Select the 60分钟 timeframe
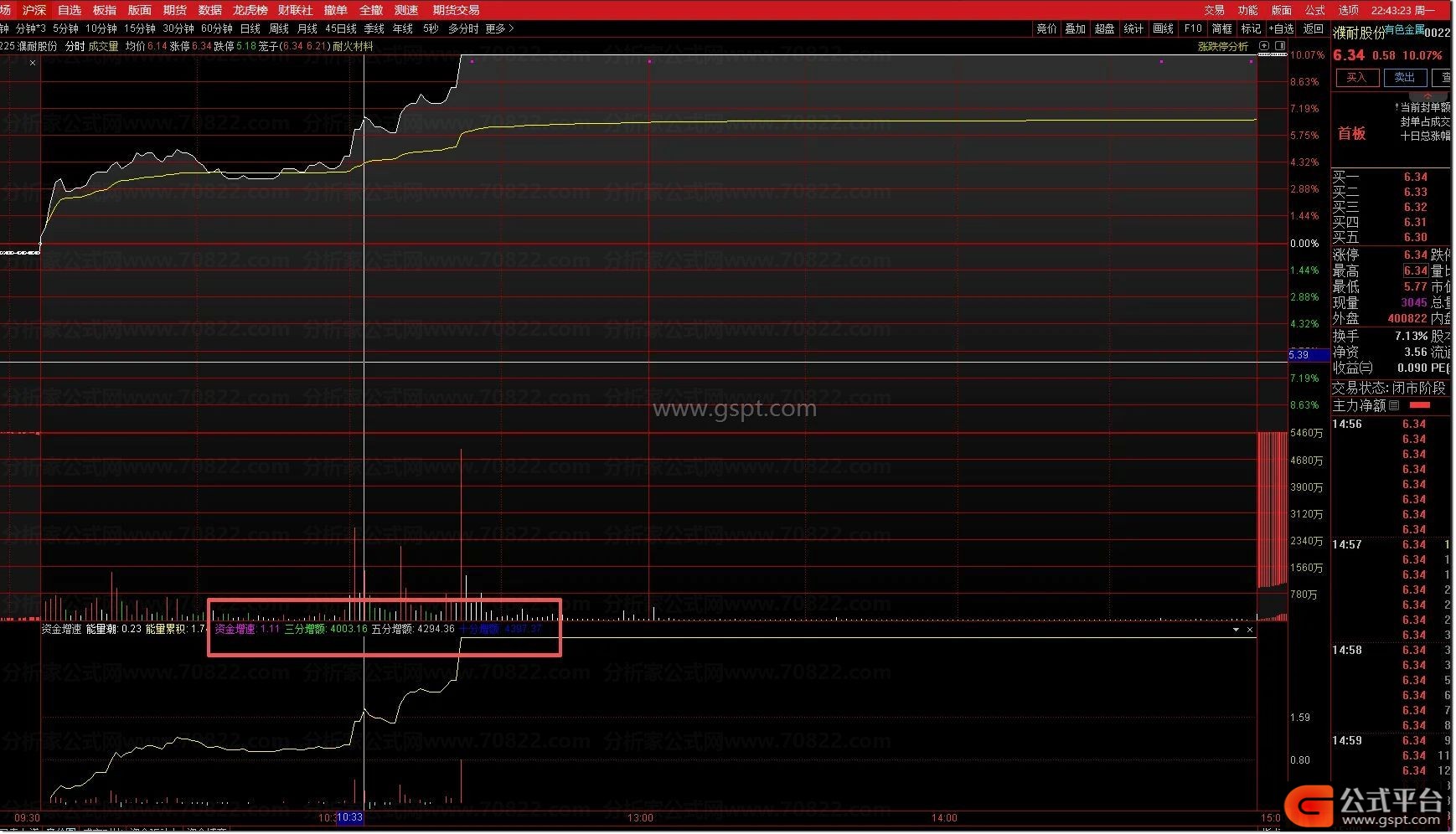This screenshot has width=1456, height=834. pyautogui.click(x=216, y=28)
